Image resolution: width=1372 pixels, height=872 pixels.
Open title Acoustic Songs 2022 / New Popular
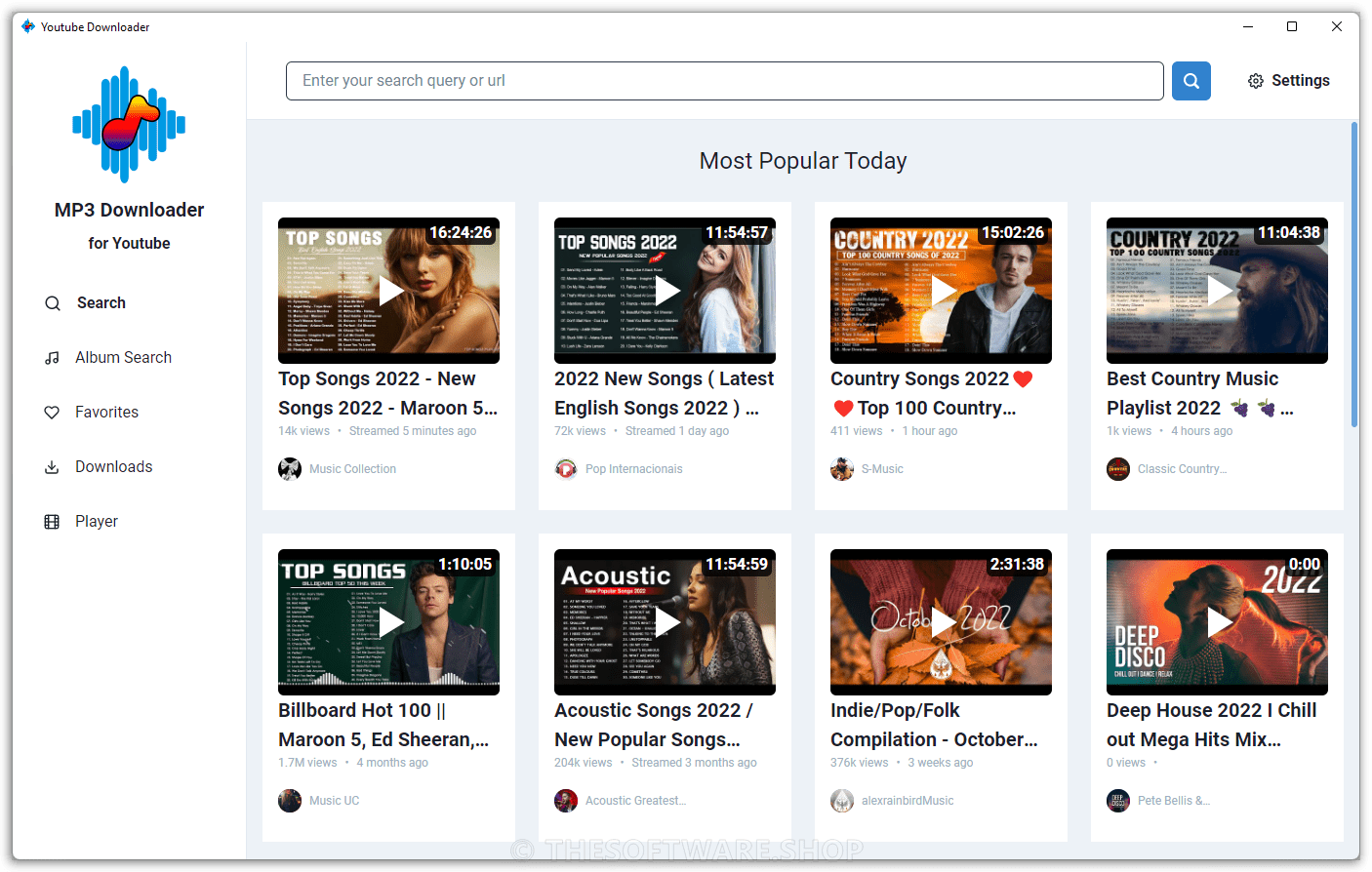[x=654, y=725]
